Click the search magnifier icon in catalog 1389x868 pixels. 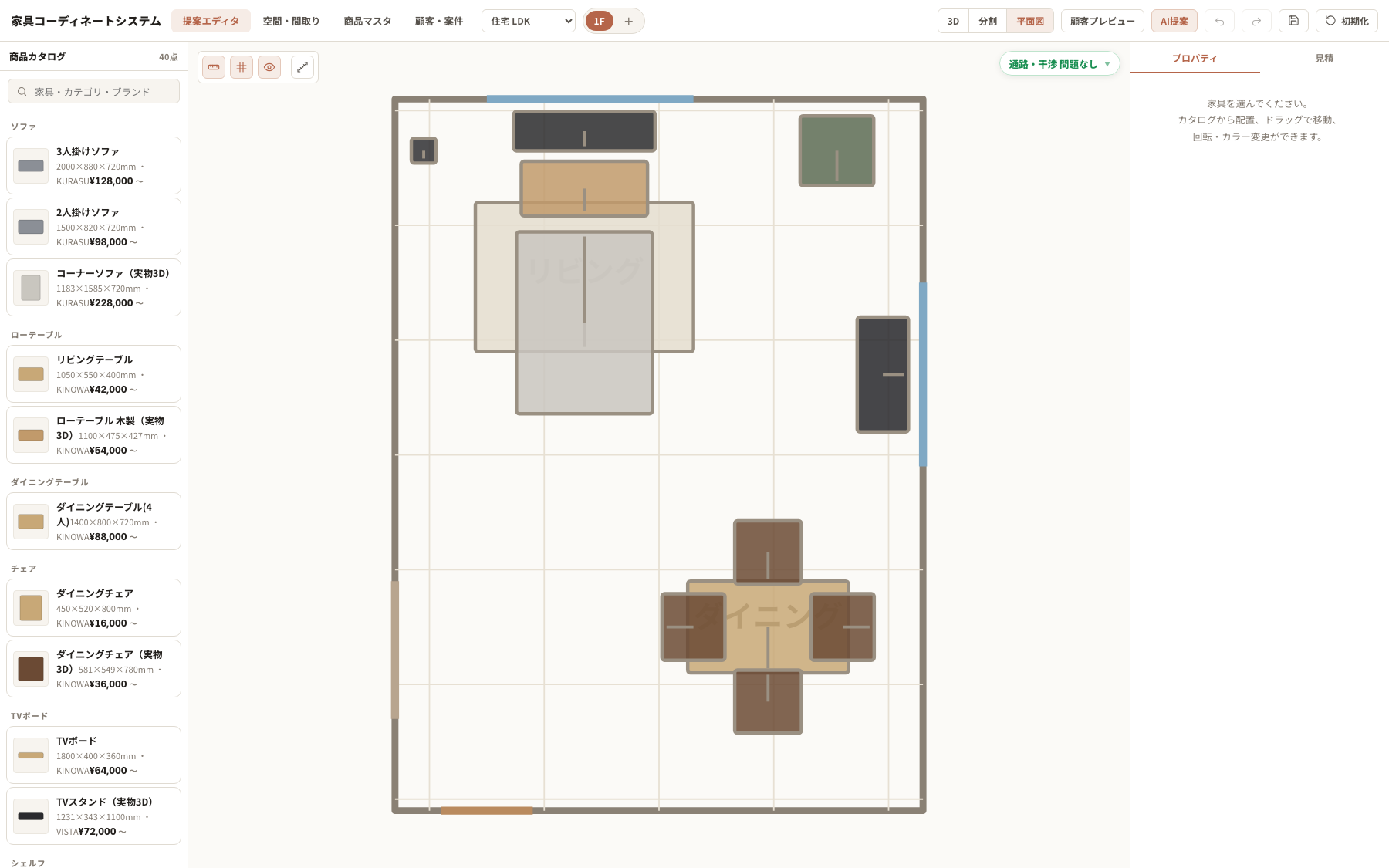pos(22,91)
